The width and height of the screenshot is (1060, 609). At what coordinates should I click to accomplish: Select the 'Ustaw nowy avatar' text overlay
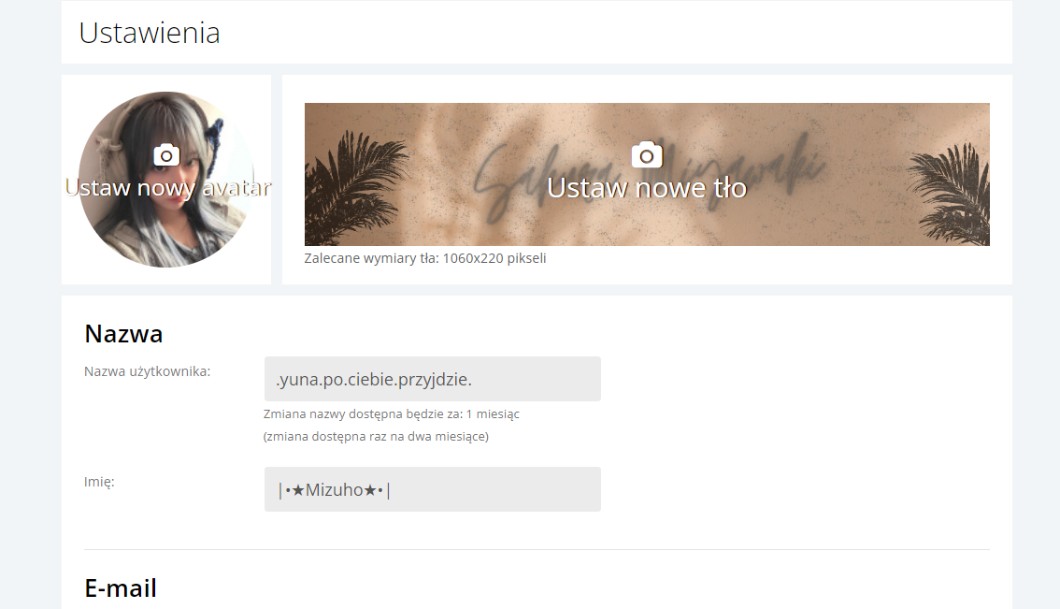point(168,187)
